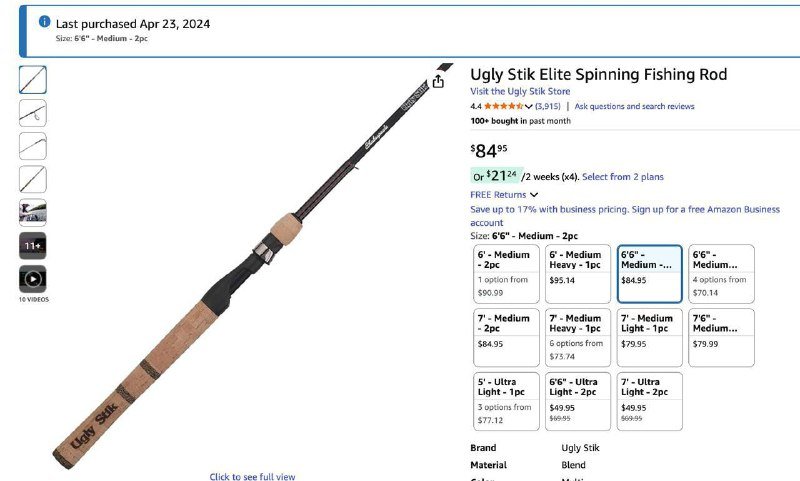Image resolution: width=800 pixels, height=481 pixels.
Task: Visit the Ugly Stik Store link
Action: click(x=520, y=91)
